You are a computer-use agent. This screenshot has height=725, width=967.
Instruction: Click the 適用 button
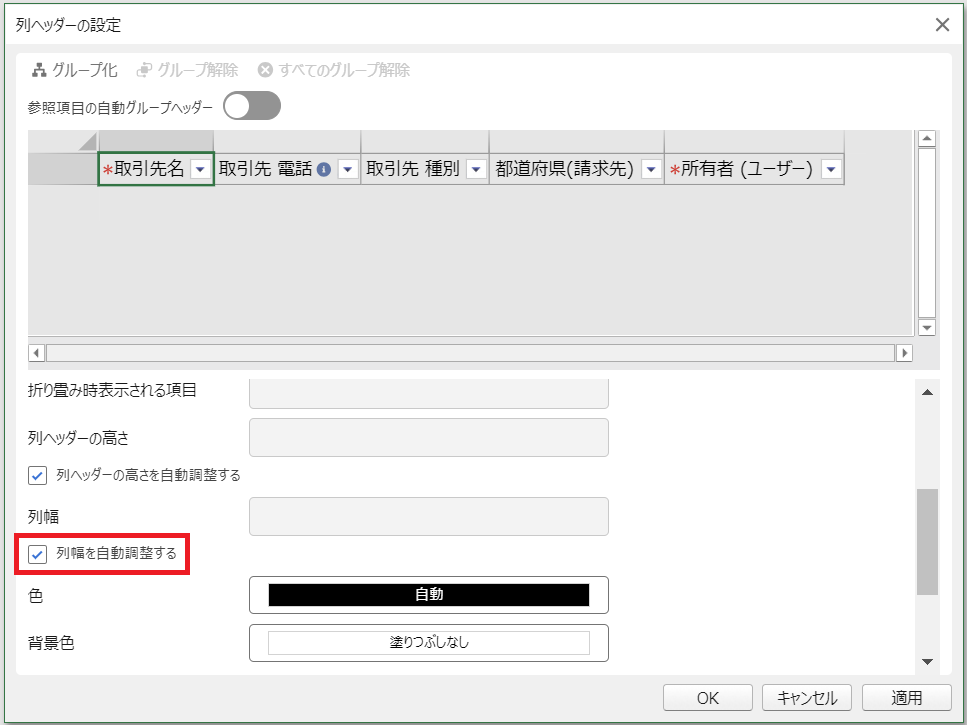tap(907, 698)
